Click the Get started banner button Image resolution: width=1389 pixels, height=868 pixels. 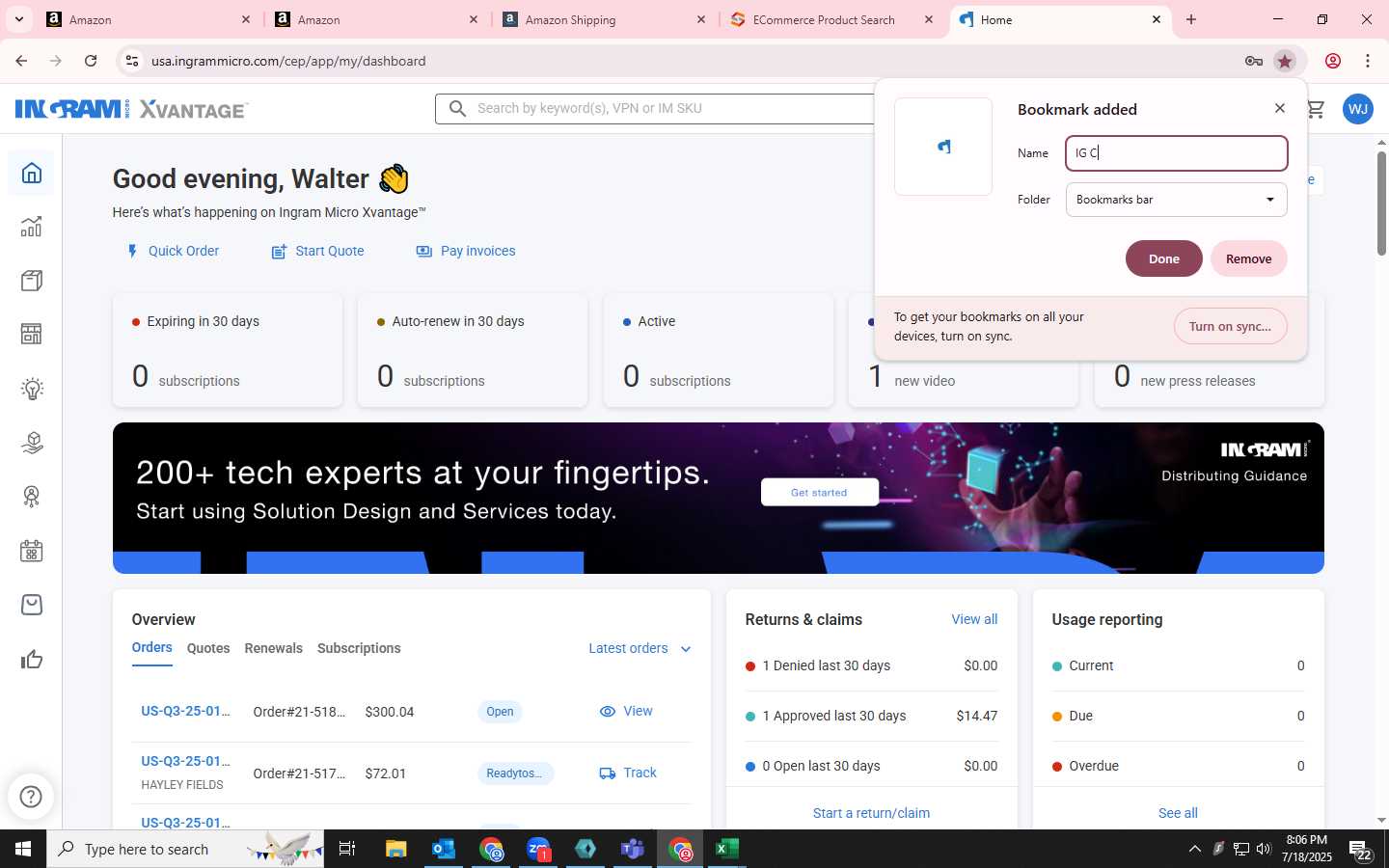pyautogui.click(x=819, y=492)
